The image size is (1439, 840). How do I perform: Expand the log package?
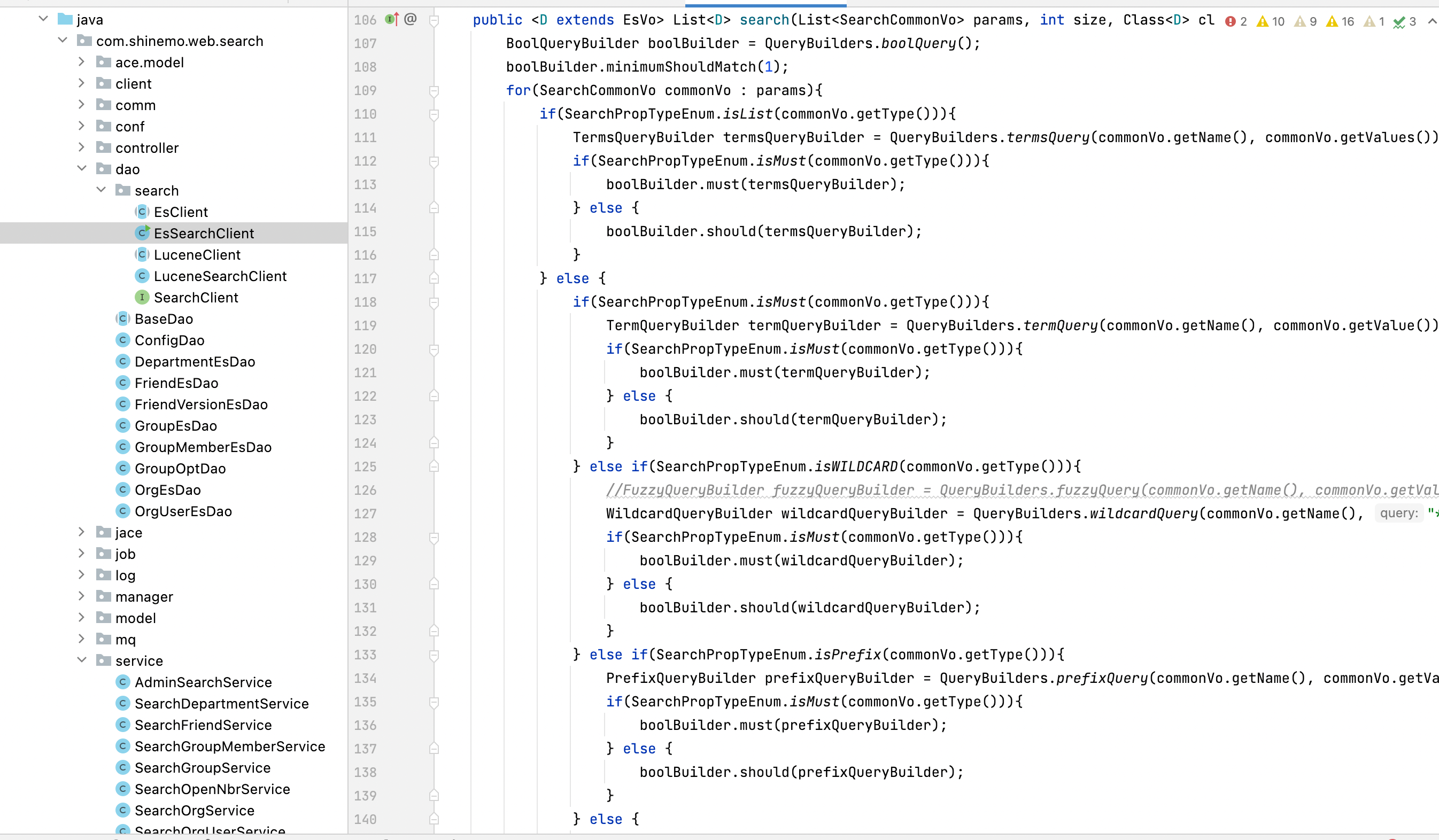click(81, 574)
